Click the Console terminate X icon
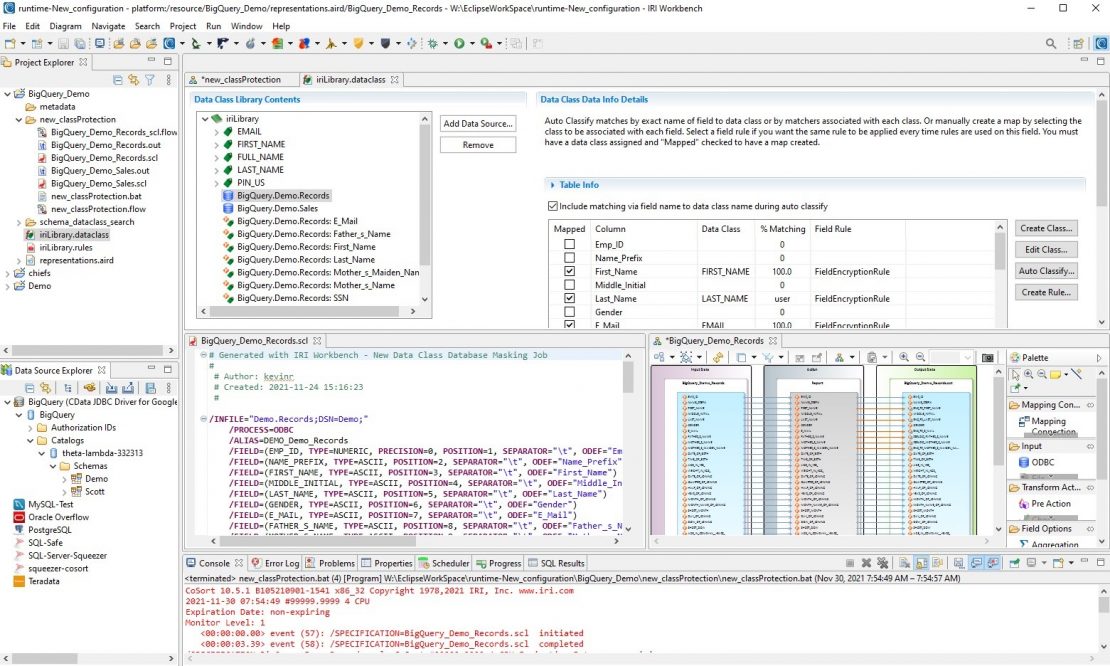1110x666 pixels. [x=866, y=563]
